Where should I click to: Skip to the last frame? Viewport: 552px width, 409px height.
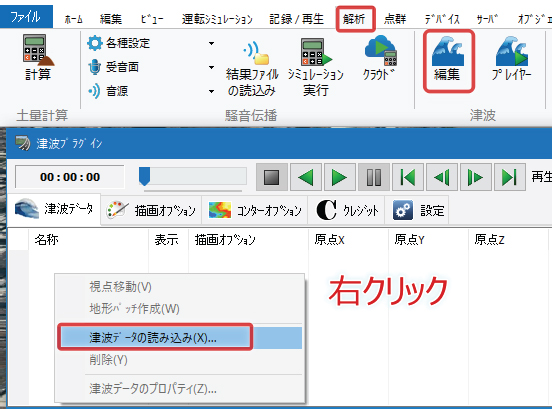(x=509, y=177)
